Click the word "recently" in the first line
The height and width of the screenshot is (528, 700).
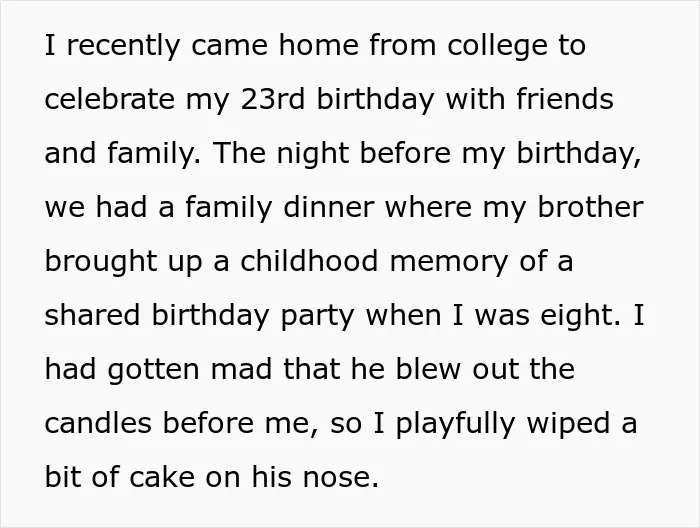(123, 46)
